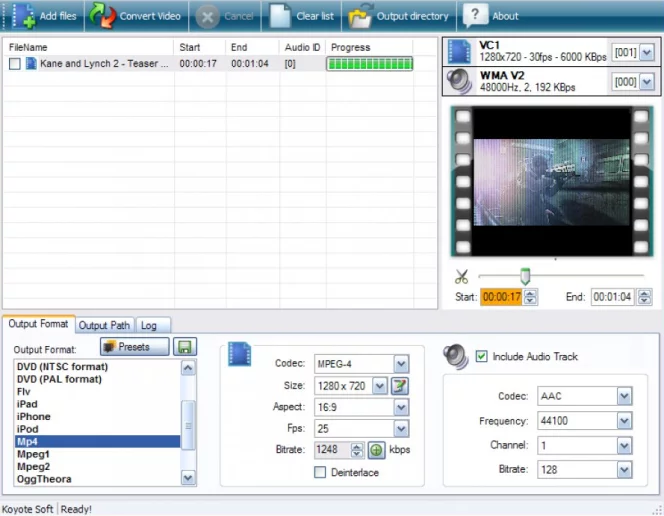Select Mpeg2 output format
664x516 pixels.
97,466
